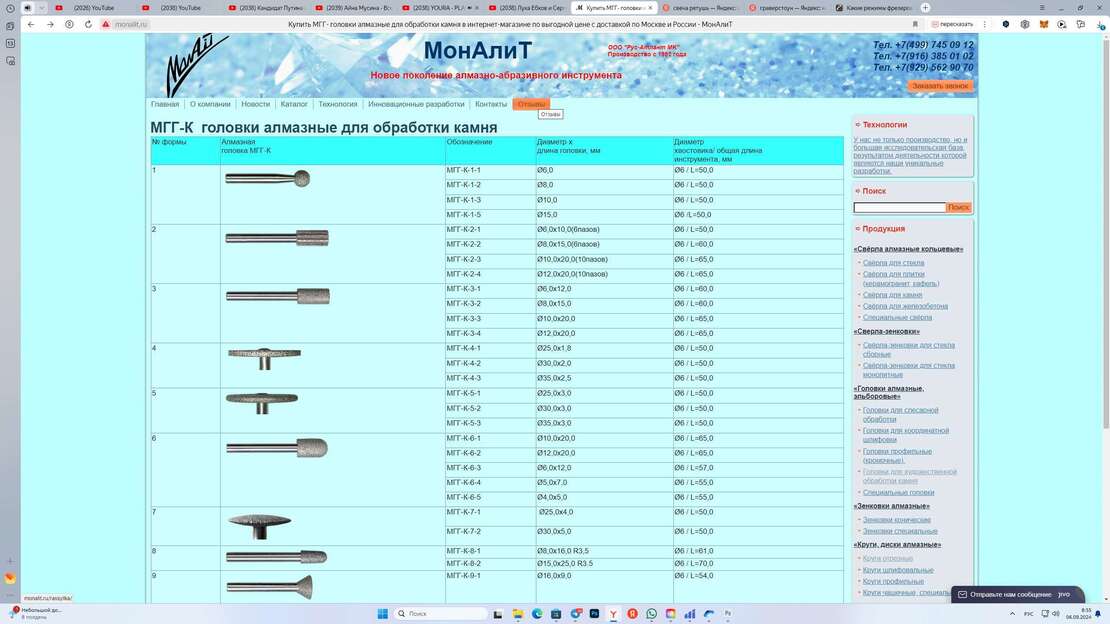Viewport: 1110px width, 624px height.
Task: Open the Отзывы navigation tab
Action: pyautogui.click(x=531, y=104)
